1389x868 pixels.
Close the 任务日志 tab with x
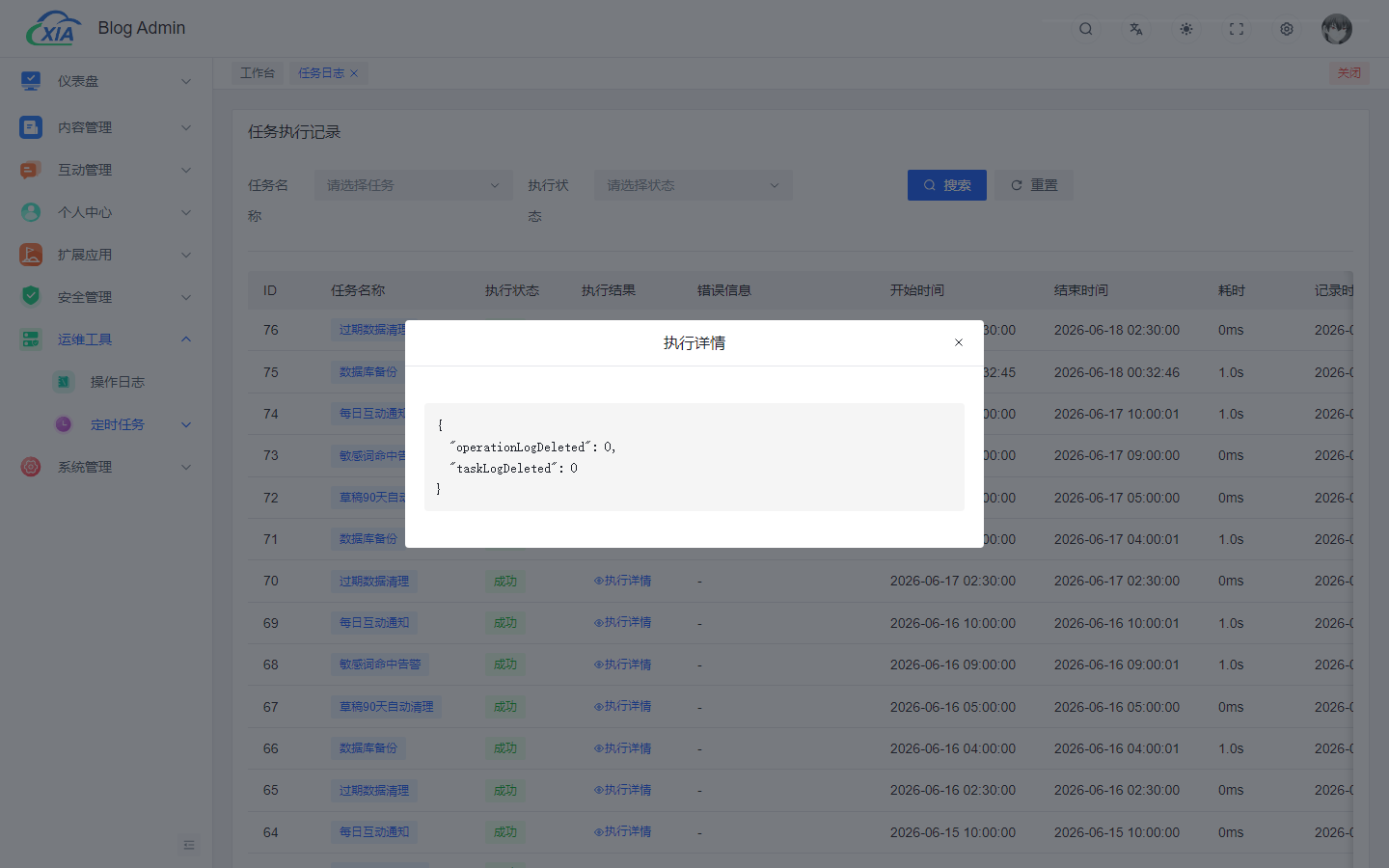coord(354,73)
